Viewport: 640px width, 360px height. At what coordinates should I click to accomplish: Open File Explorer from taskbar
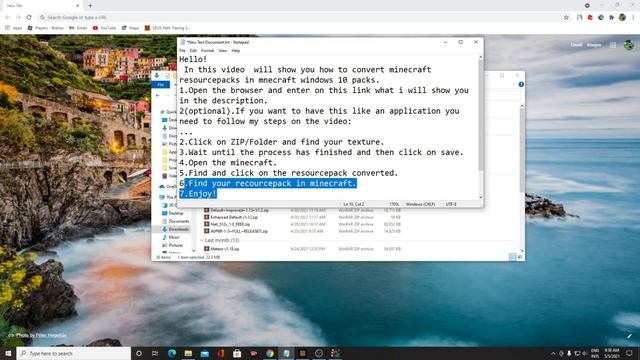pyautogui.click(x=188, y=353)
